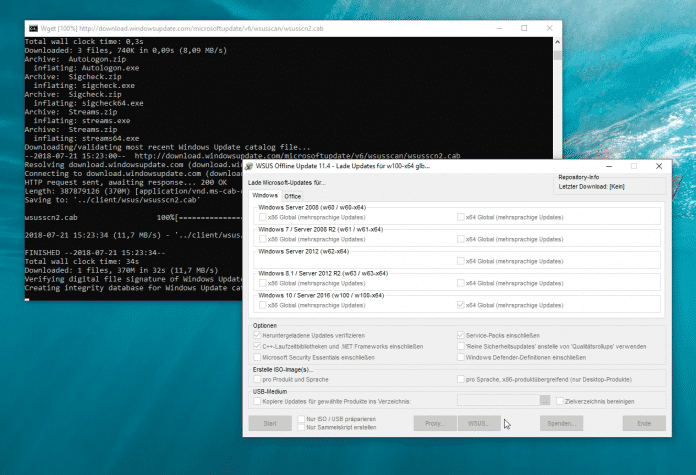Enable Windows Server 2012 x64 Global updates
Screen dimensions: 696x475
[460, 261]
